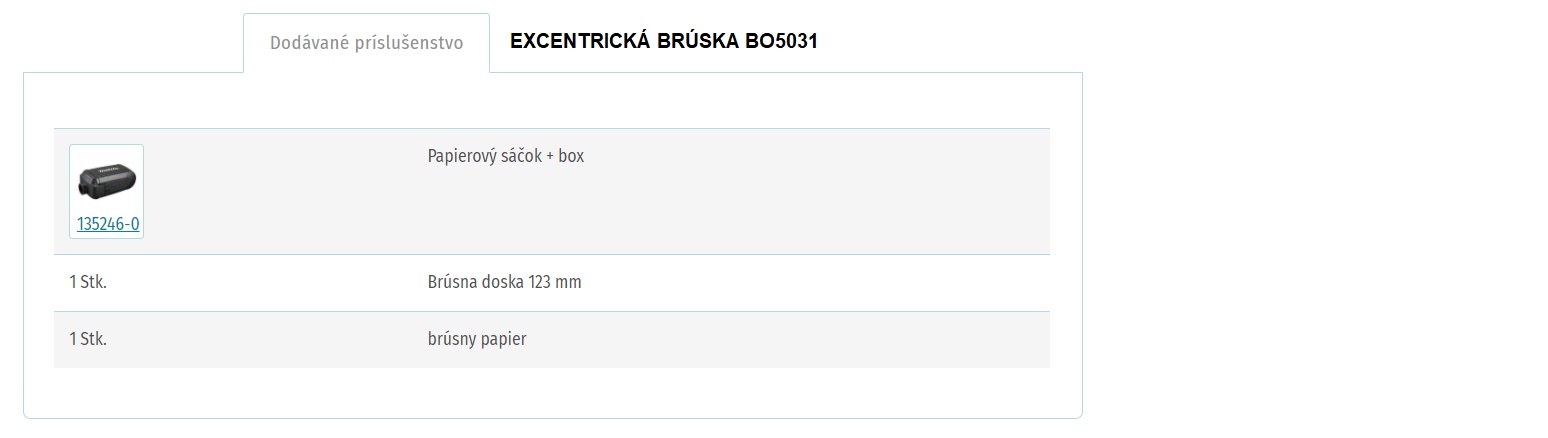Select the word papier in the last row

pos(503,339)
